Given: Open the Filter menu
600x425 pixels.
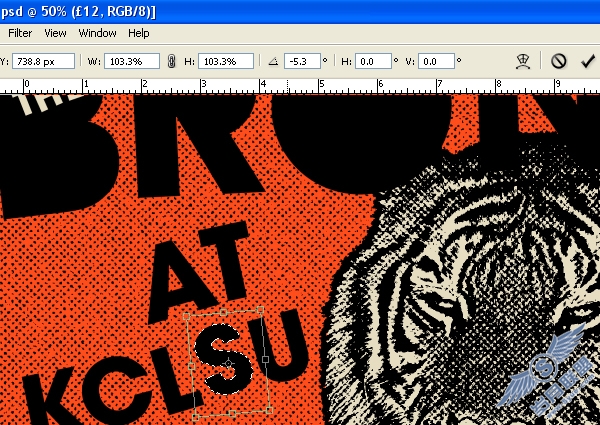Looking at the screenshot, I should click(x=20, y=33).
